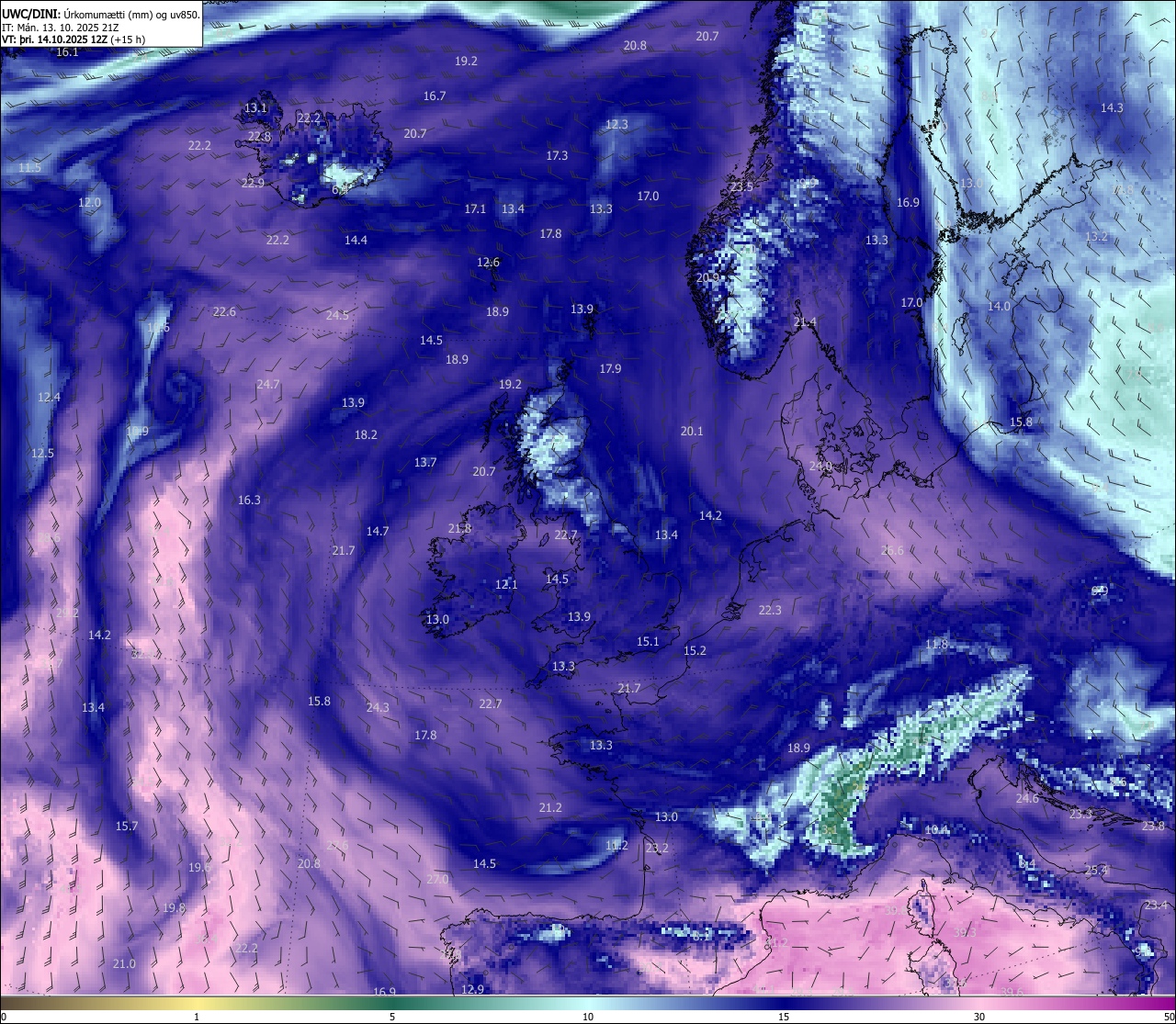The width and height of the screenshot is (1176, 1024).
Task: Click the 24.0 value over Denmark
Action: coord(820,467)
